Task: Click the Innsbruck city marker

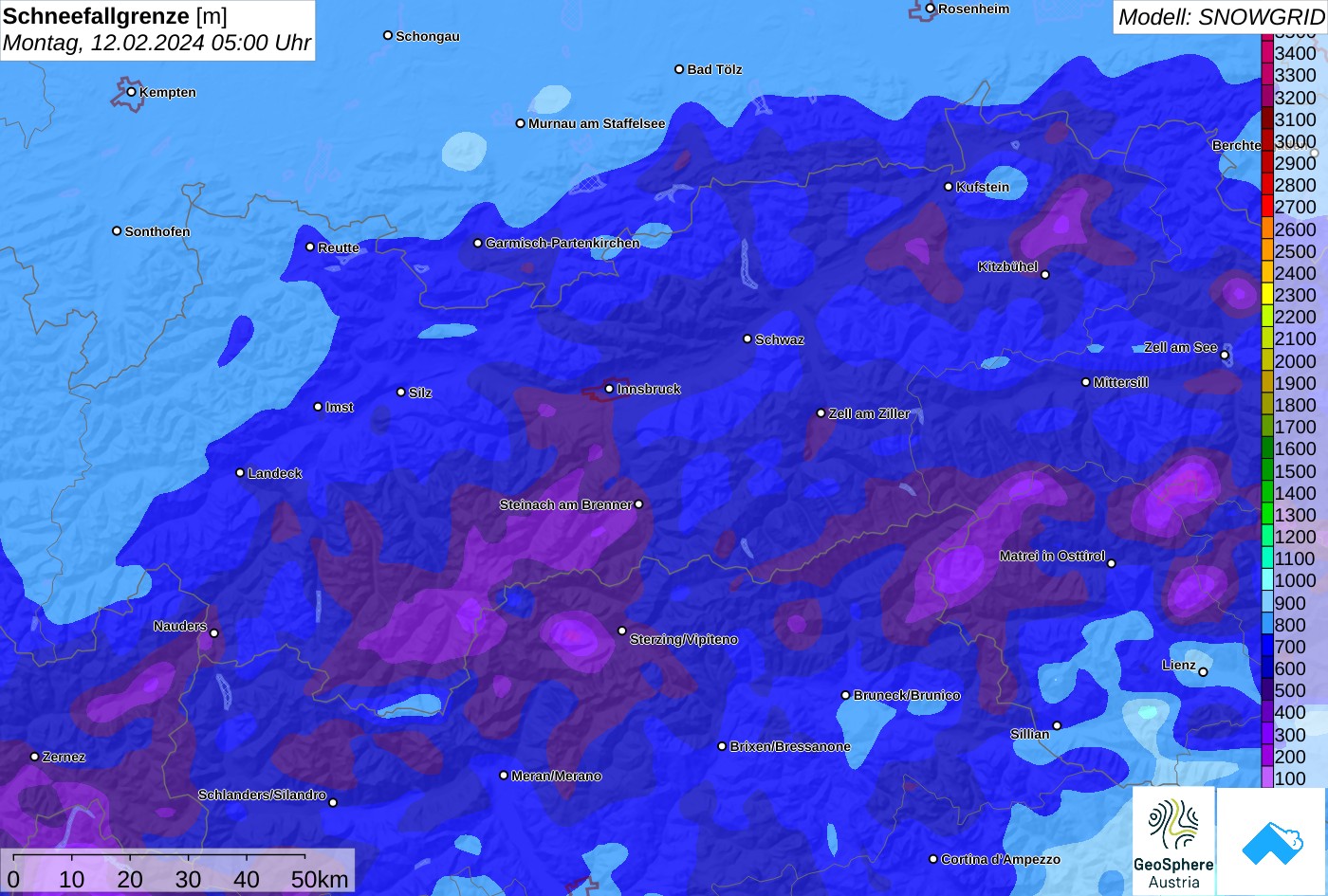Action: pos(609,389)
